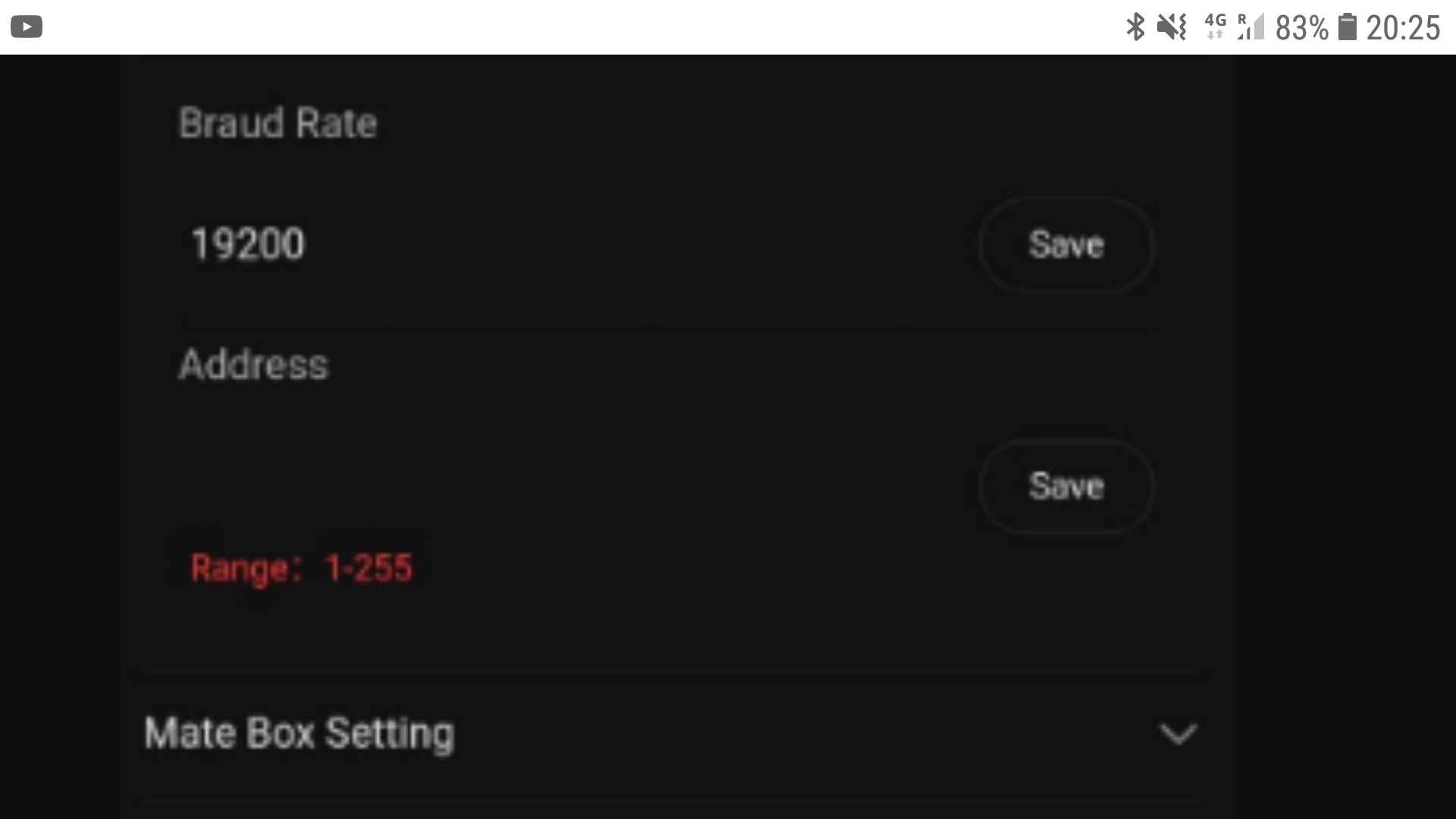Focus the empty Address input field
The height and width of the screenshot is (819, 1456).
tap(531, 486)
